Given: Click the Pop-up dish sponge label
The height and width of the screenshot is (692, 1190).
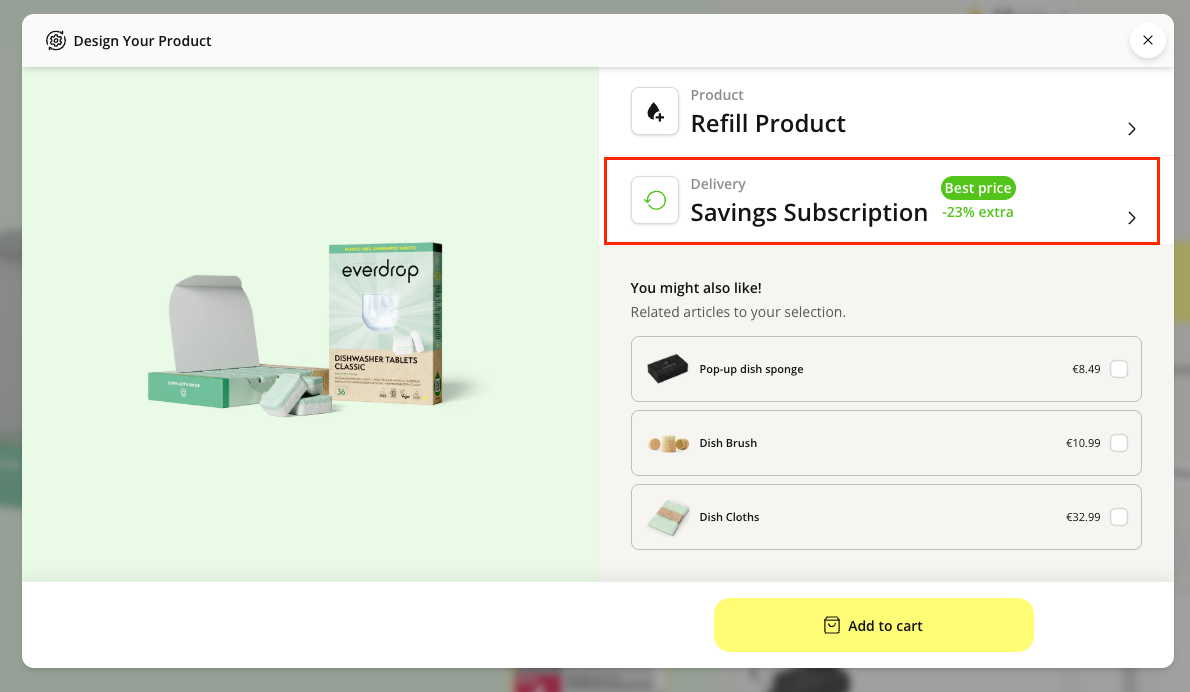Looking at the screenshot, I should 751,369.
